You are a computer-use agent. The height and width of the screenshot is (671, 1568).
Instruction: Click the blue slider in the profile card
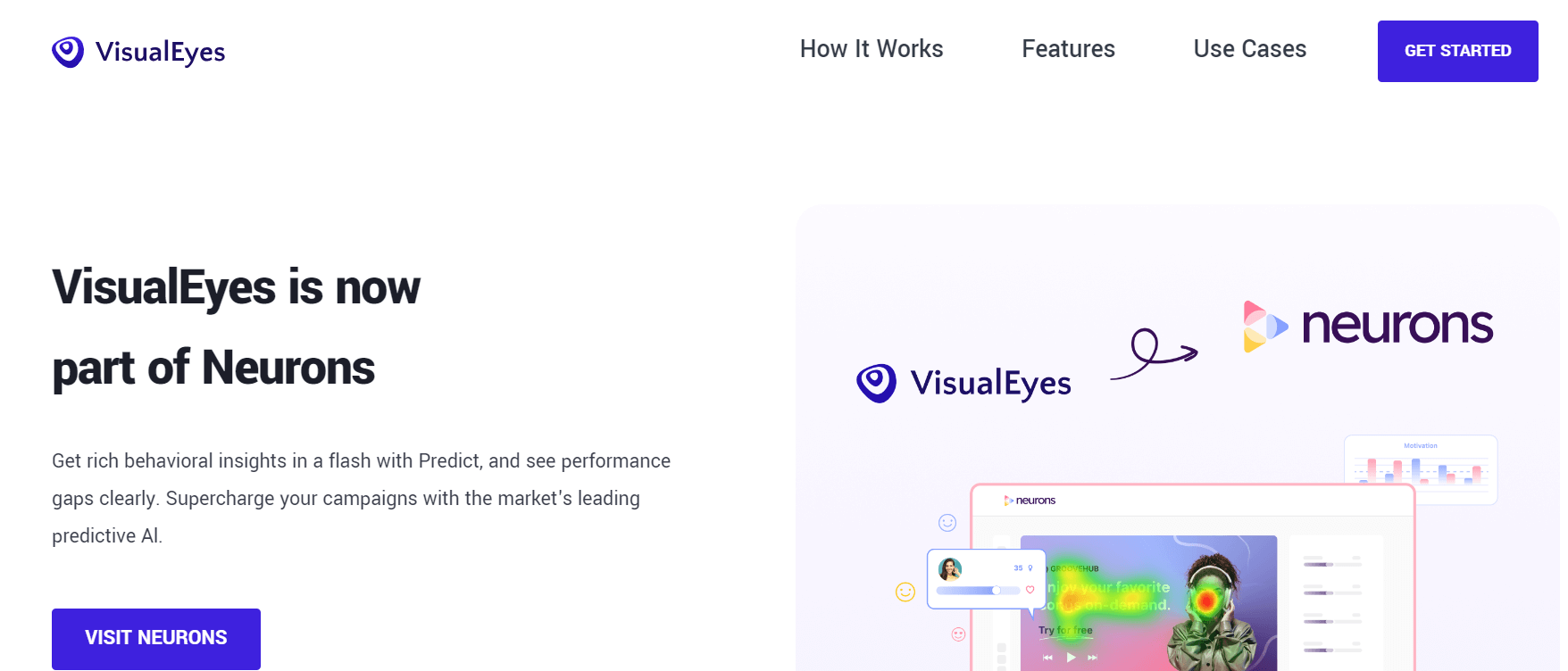tap(977, 591)
